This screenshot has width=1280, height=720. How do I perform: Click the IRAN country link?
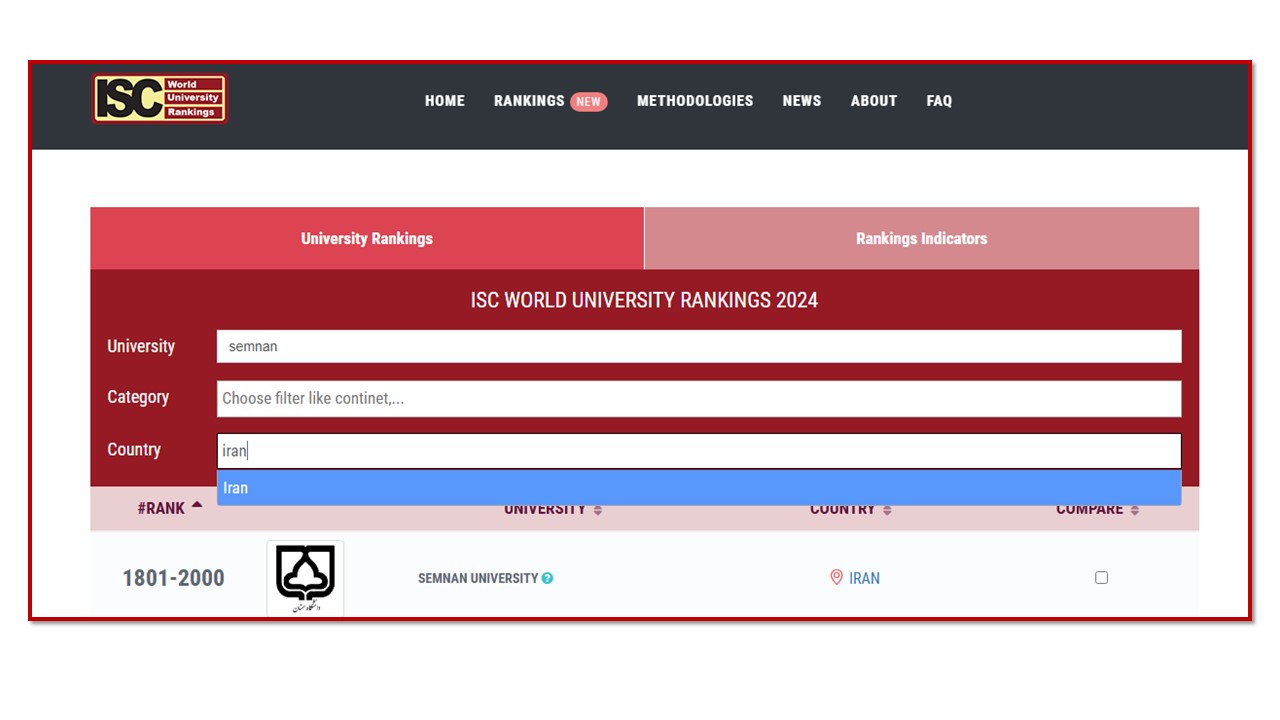point(864,578)
